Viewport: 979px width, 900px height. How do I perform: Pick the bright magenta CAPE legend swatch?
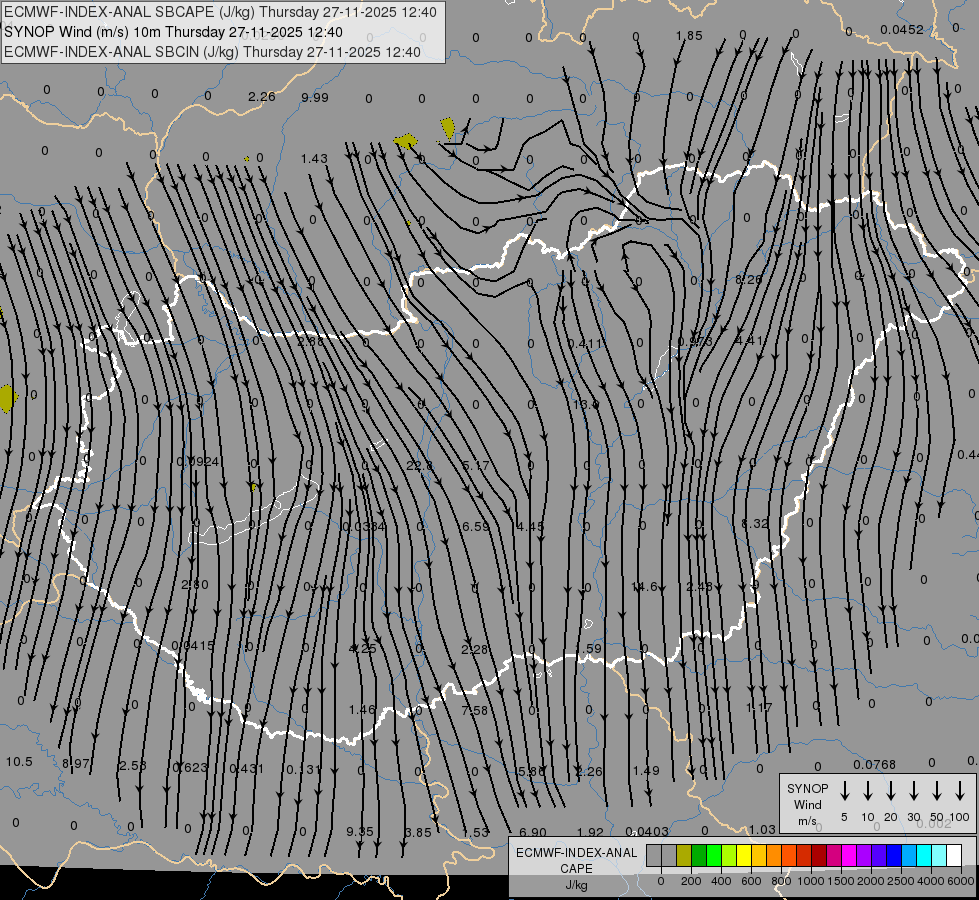(849, 856)
